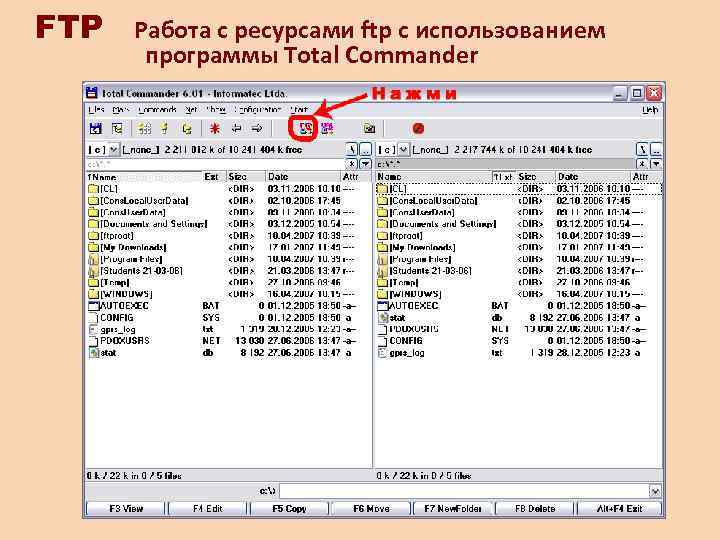720x540 pixels.
Task: Click the F8 Delete button
Action: [535, 509]
